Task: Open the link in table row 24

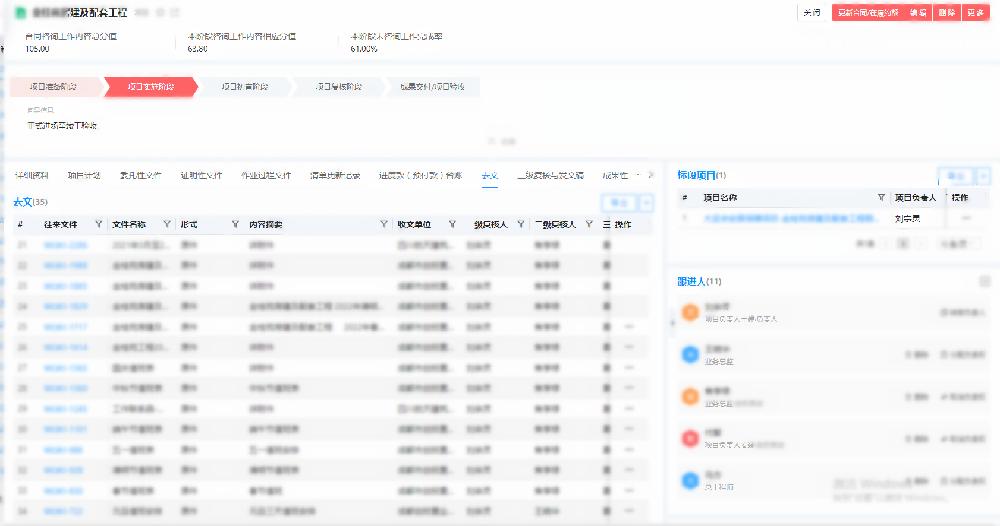Action: 65,306
